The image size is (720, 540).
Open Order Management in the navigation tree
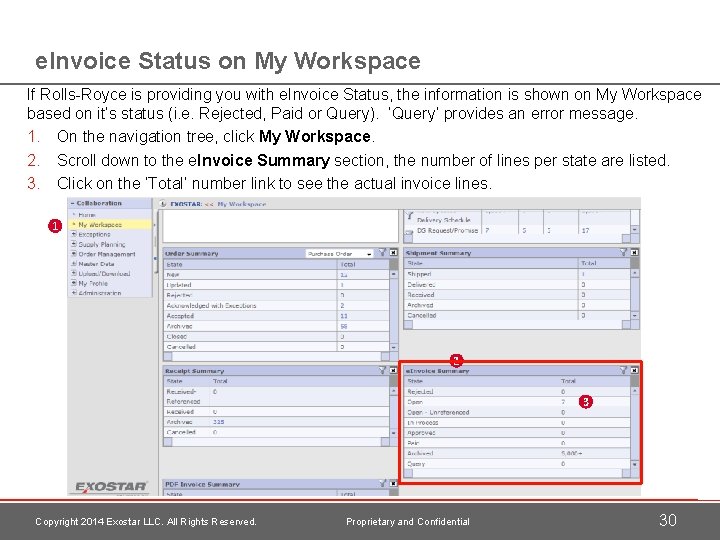(x=107, y=254)
